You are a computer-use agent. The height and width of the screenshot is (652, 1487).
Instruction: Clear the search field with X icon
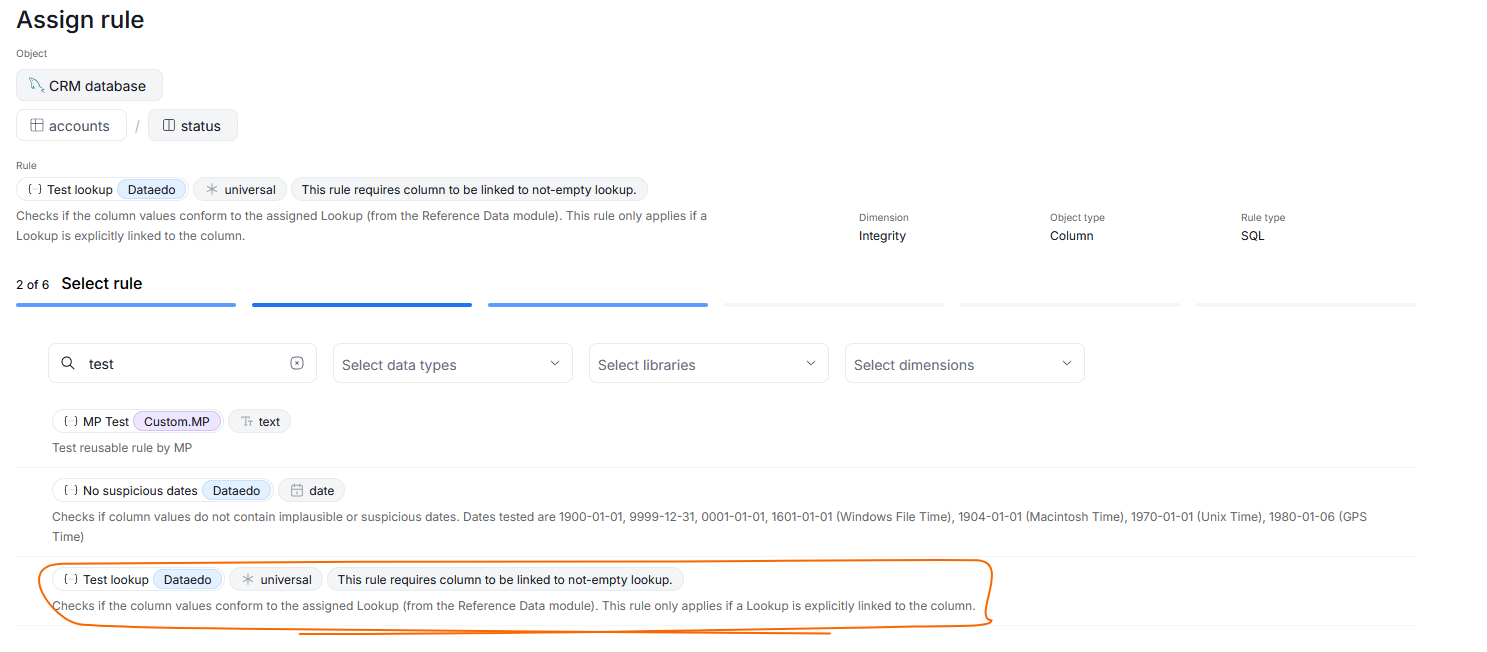click(x=297, y=364)
